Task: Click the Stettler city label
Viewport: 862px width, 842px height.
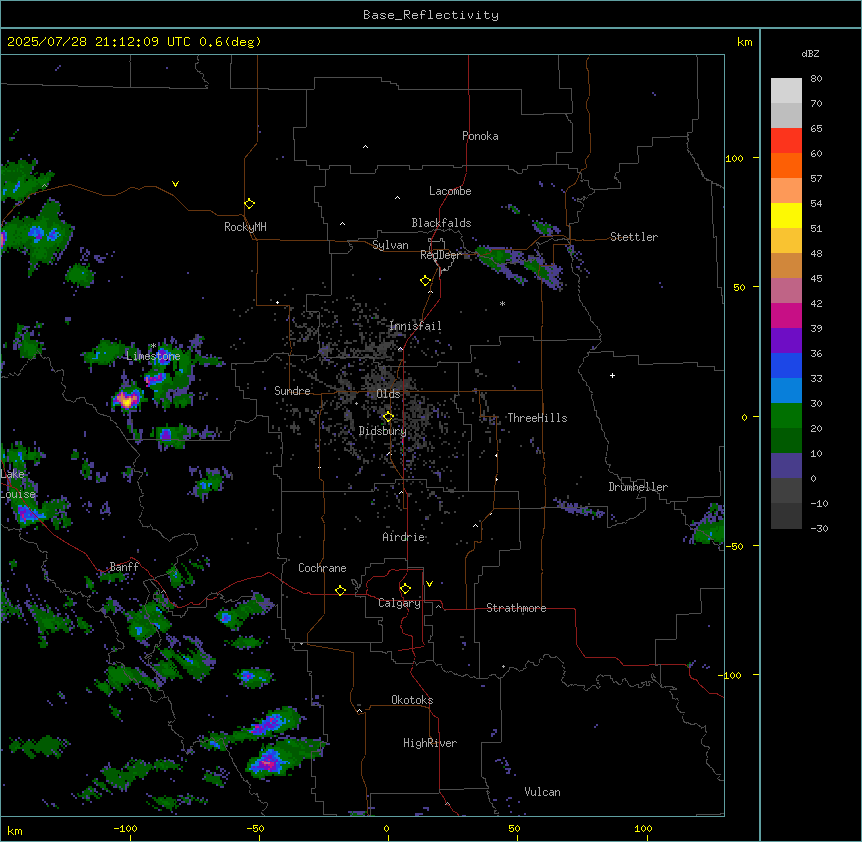Action: click(x=634, y=237)
